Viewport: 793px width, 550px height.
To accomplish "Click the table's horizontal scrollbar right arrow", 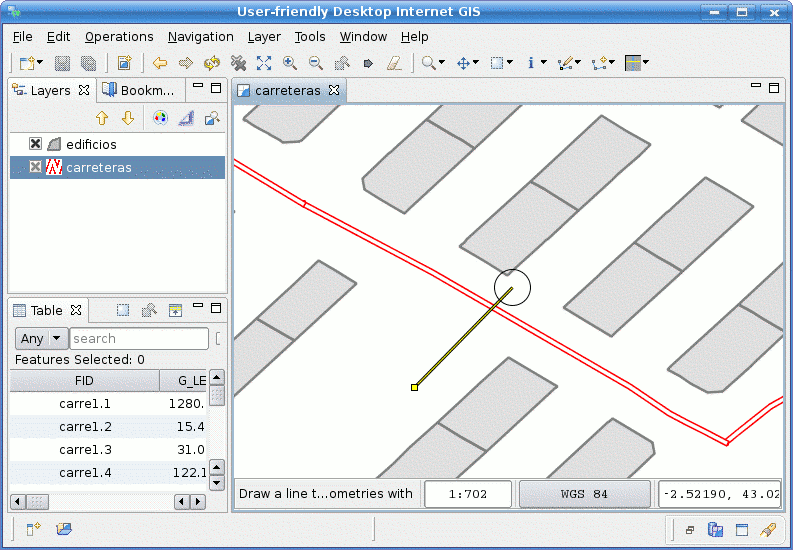I will [x=198, y=502].
